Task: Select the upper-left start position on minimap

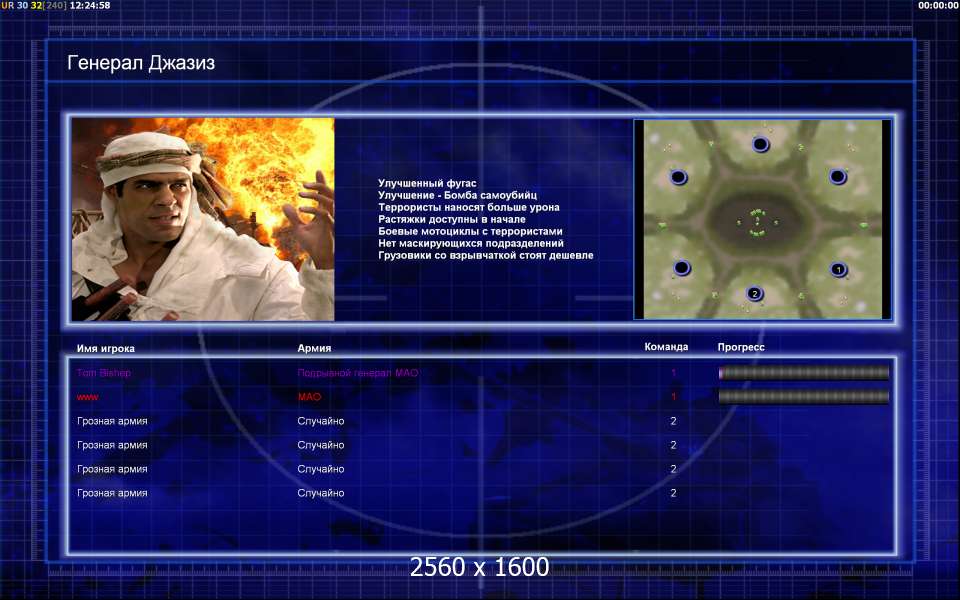Action: [678, 177]
